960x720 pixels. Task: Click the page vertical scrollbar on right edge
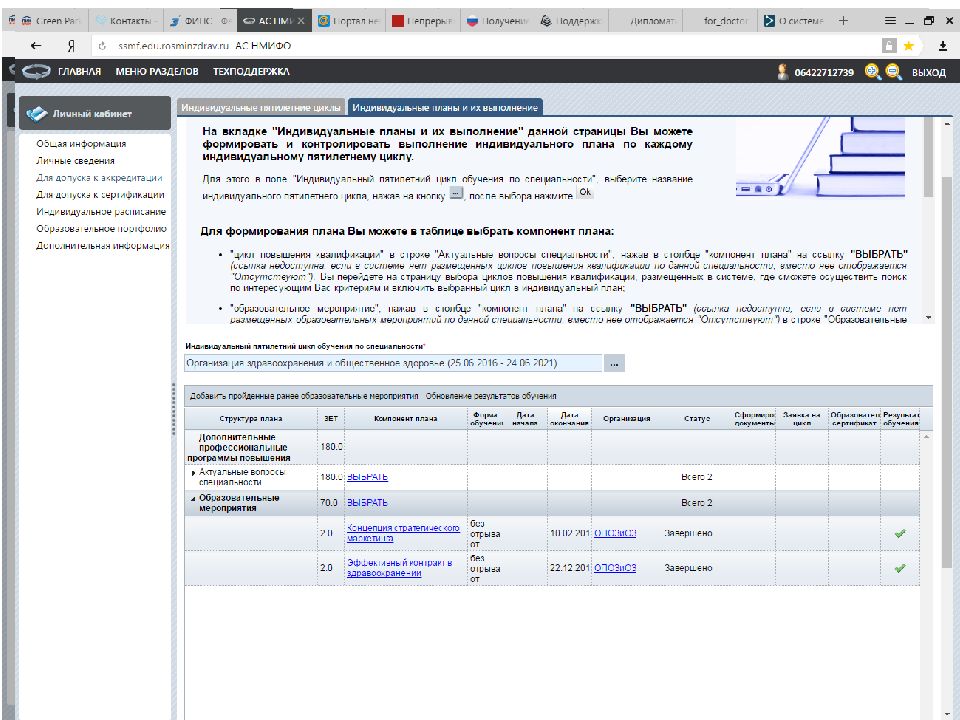point(947,373)
